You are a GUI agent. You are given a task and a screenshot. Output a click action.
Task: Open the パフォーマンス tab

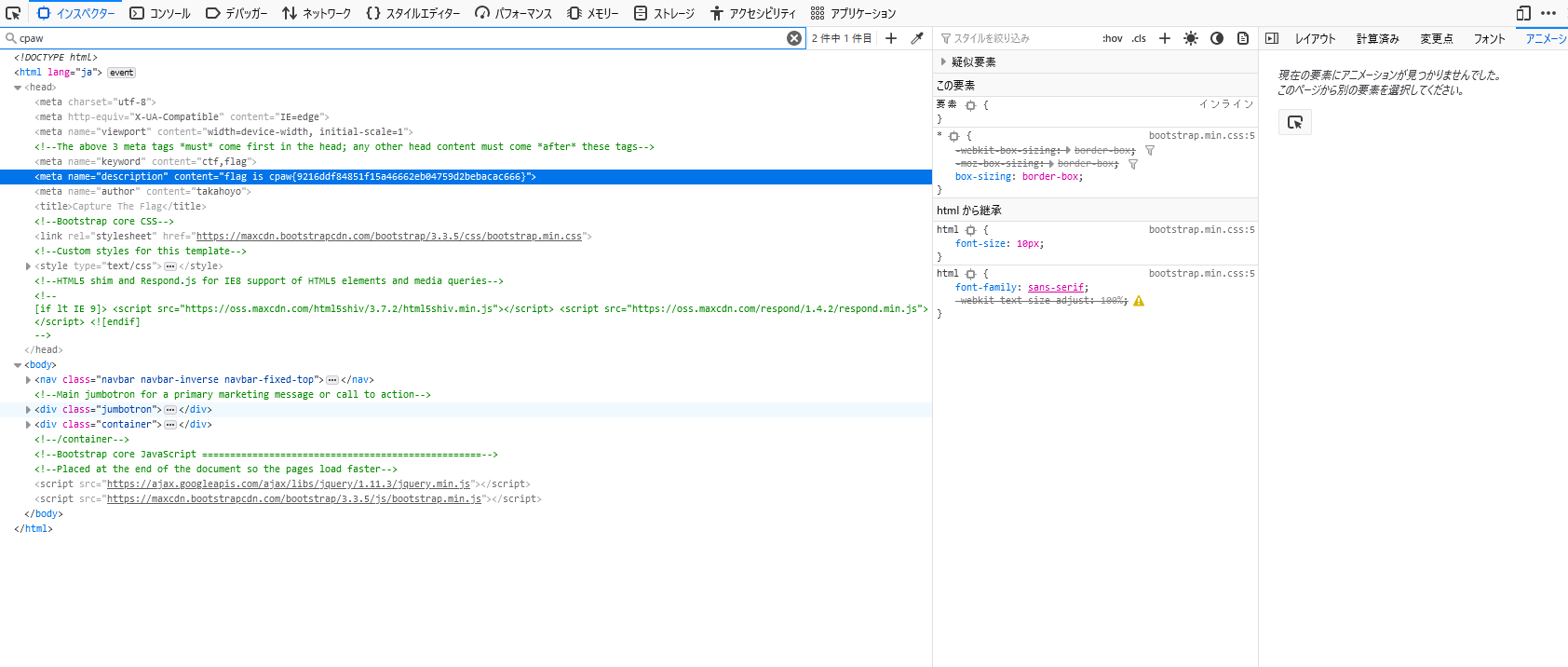513,13
